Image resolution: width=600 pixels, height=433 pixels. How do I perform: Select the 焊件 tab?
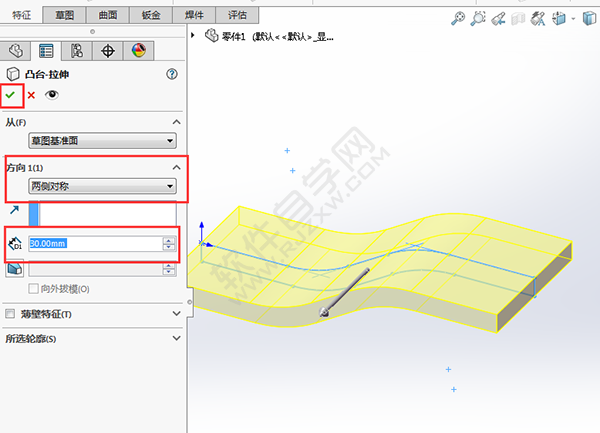(x=194, y=15)
